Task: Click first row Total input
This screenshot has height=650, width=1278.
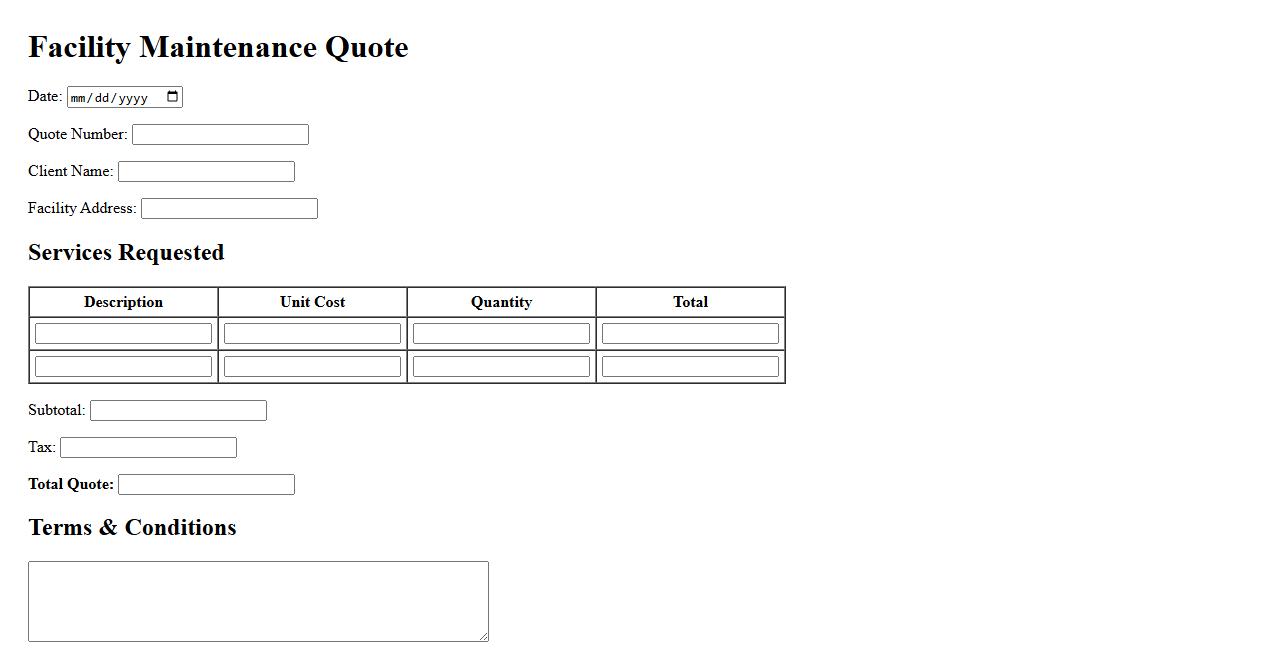Action: coord(690,333)
